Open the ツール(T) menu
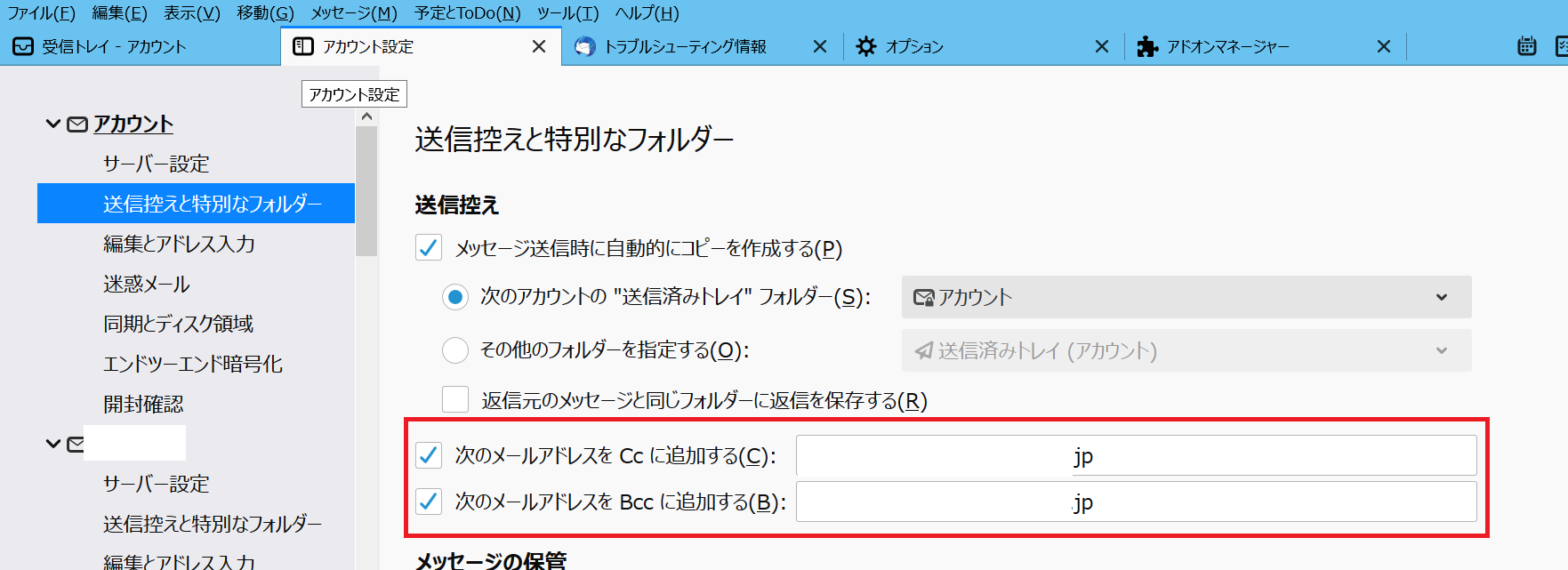The image size is (1568, 570). (x=567, y=13)
